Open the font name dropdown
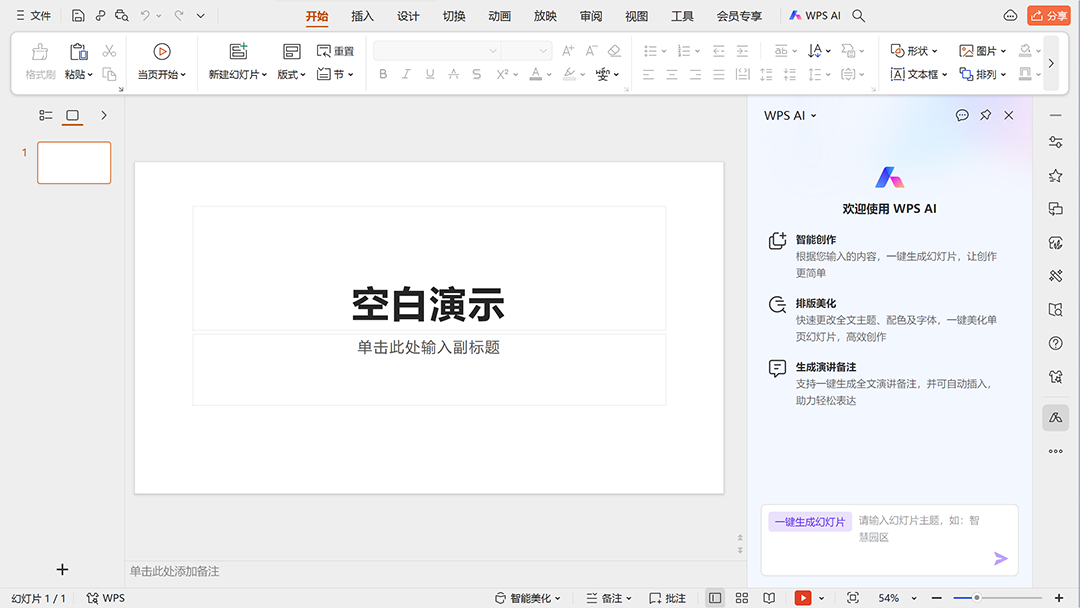The height and width of the screenshot is (608, 1080). [492, 51]
